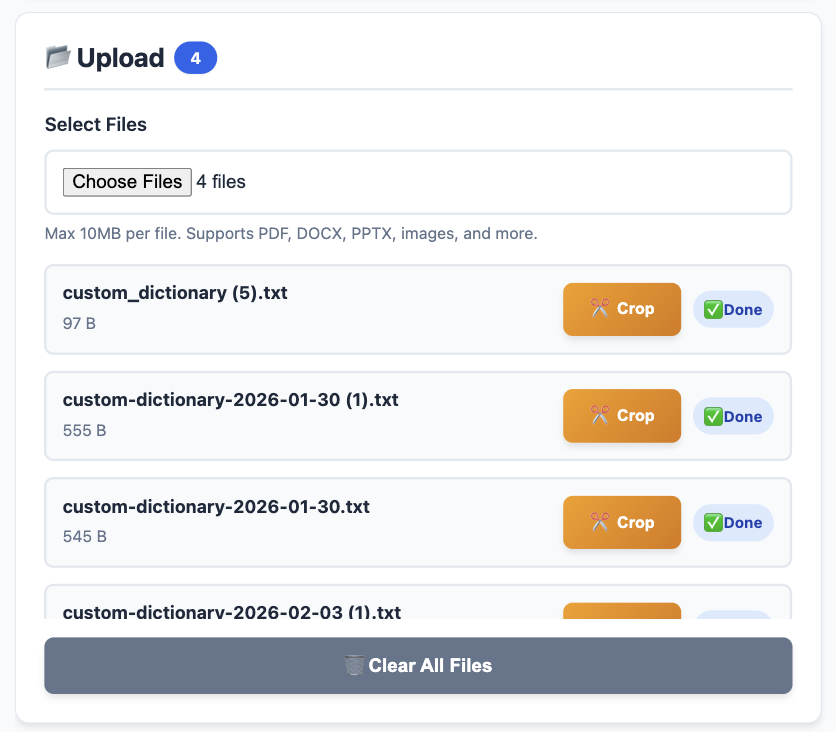Screen dimensions: 836x732
Task: Open the Choose Files dialog
Action: pyautogui.click(x=127, y=182)
